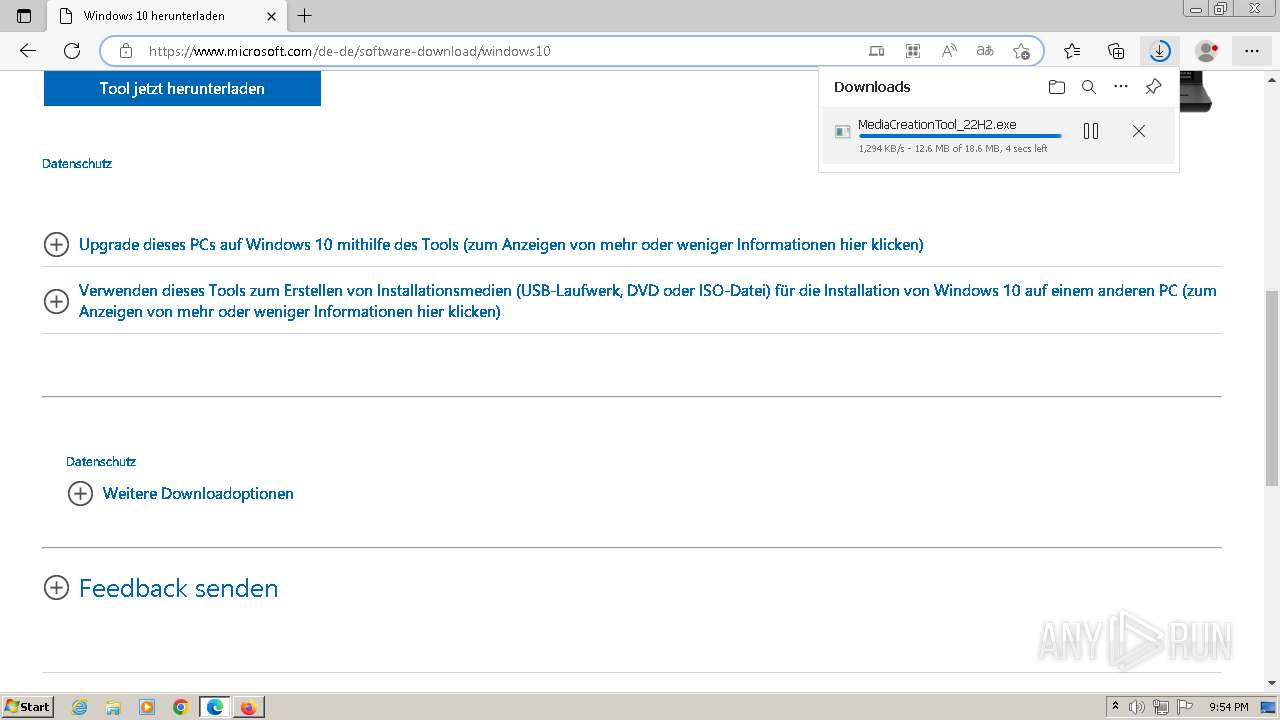
Task: Open the media player taskbar icon
Action: [x=147, y=707]
